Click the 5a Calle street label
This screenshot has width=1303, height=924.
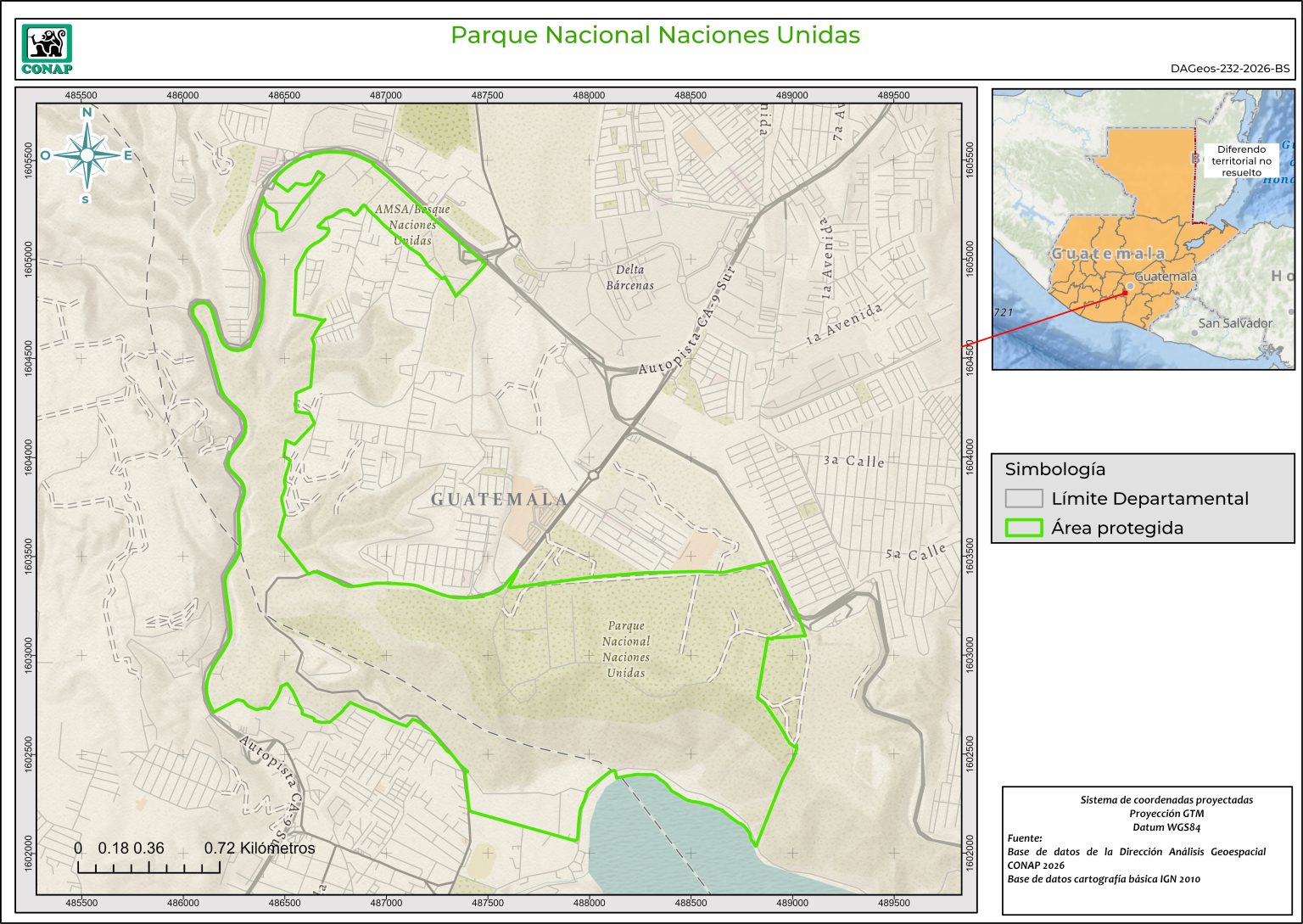[x=915, y=553]
